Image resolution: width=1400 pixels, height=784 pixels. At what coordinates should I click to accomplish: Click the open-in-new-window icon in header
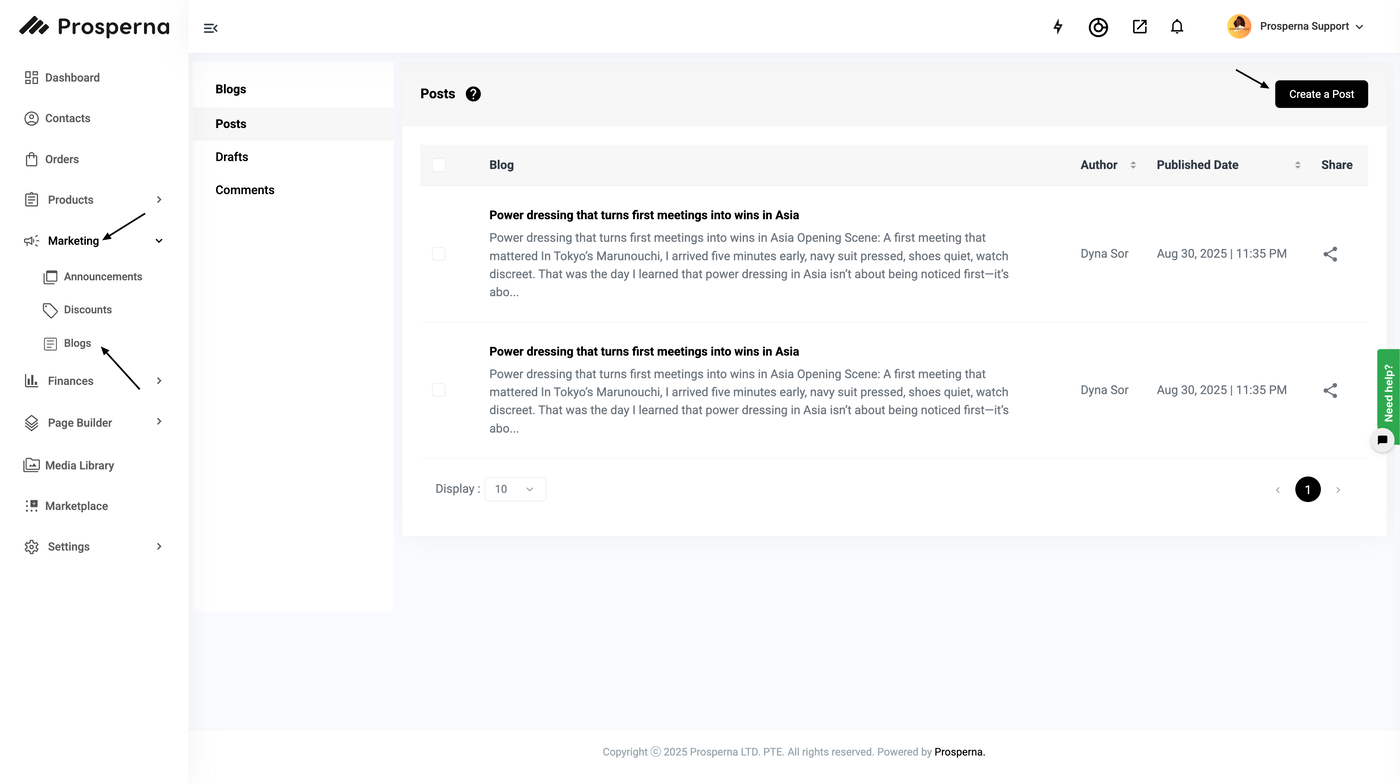1139,27
